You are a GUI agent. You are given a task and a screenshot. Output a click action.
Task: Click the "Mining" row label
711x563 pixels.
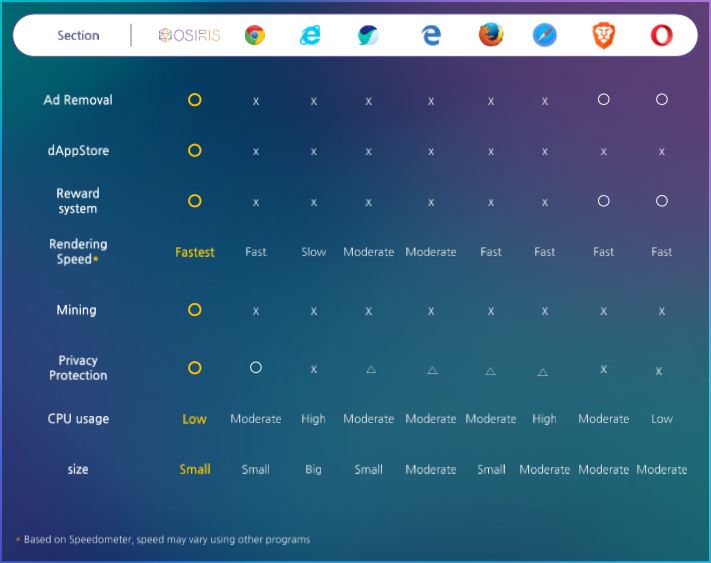click(76, 310)
